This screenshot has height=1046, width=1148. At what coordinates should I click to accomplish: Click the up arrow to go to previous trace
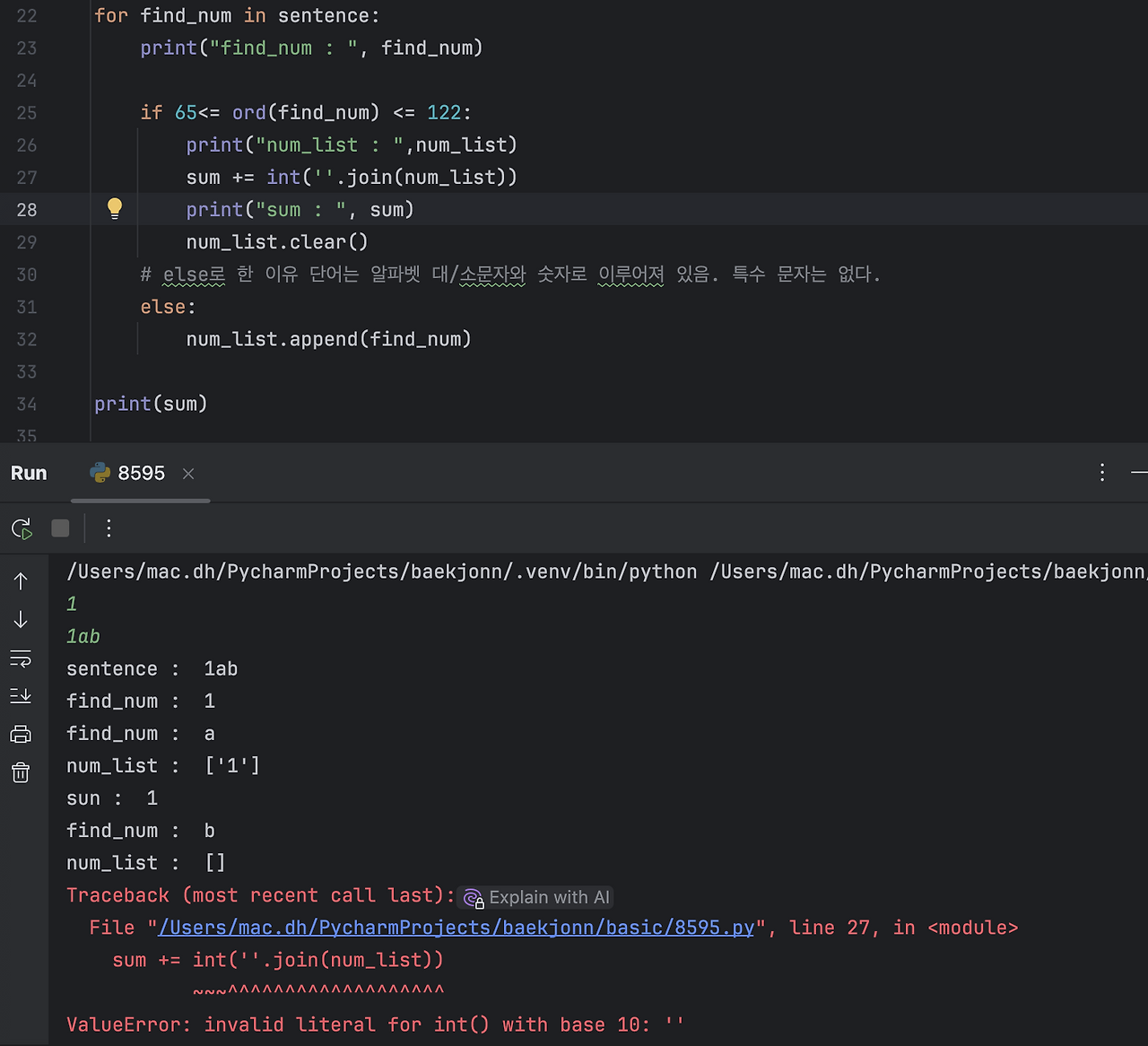pyautogui.click(x=21, y=580)
